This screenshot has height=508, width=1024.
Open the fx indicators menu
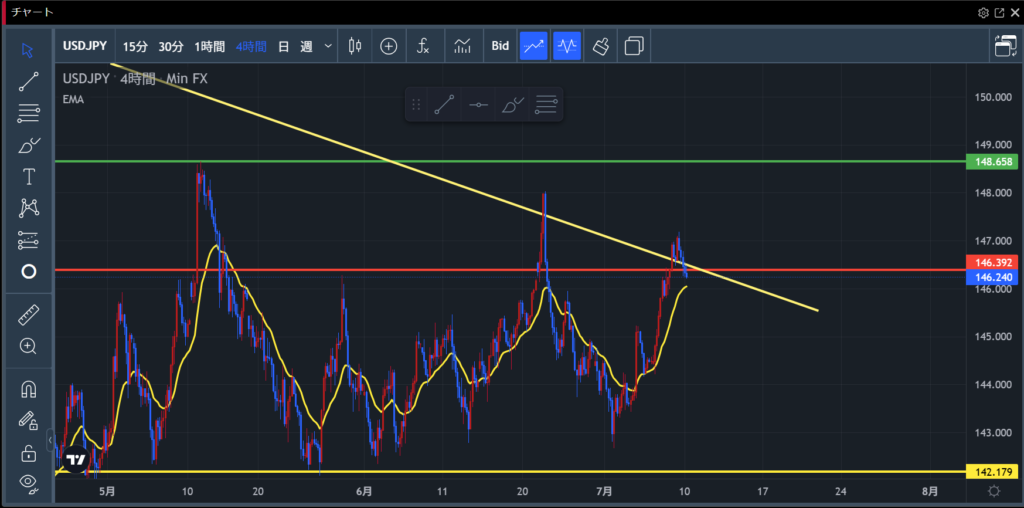point(423,46)
